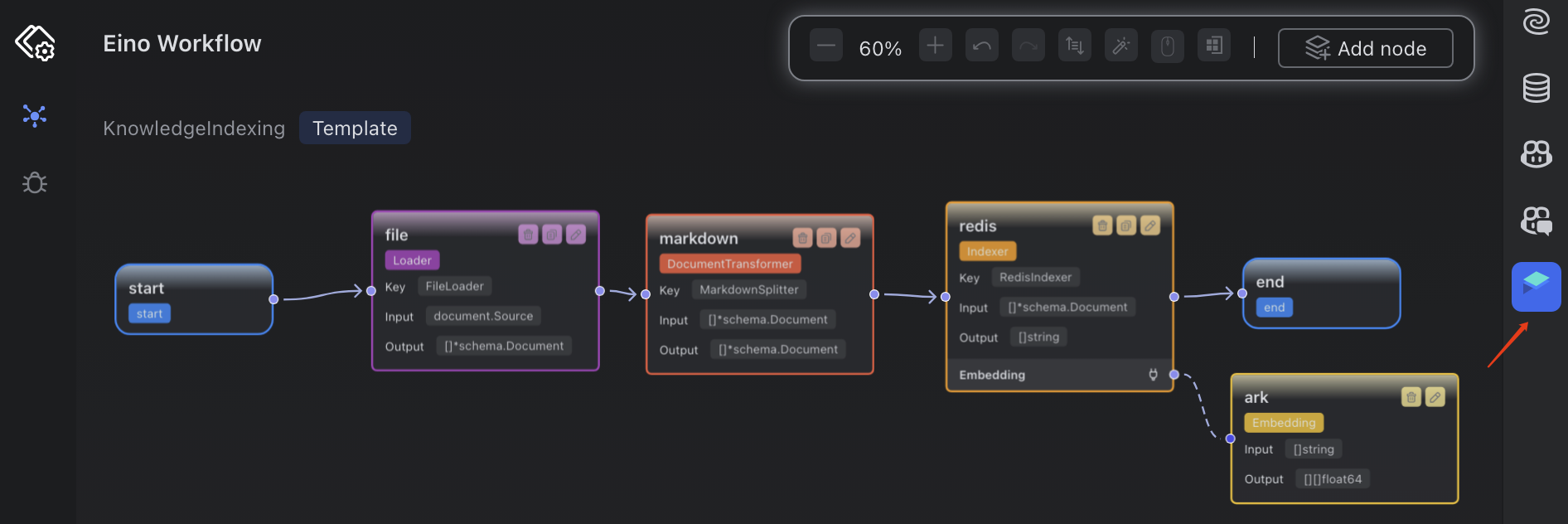Click the zoom in plus button
This screenshot has height=524, width=1568.
tap(935, 46)
